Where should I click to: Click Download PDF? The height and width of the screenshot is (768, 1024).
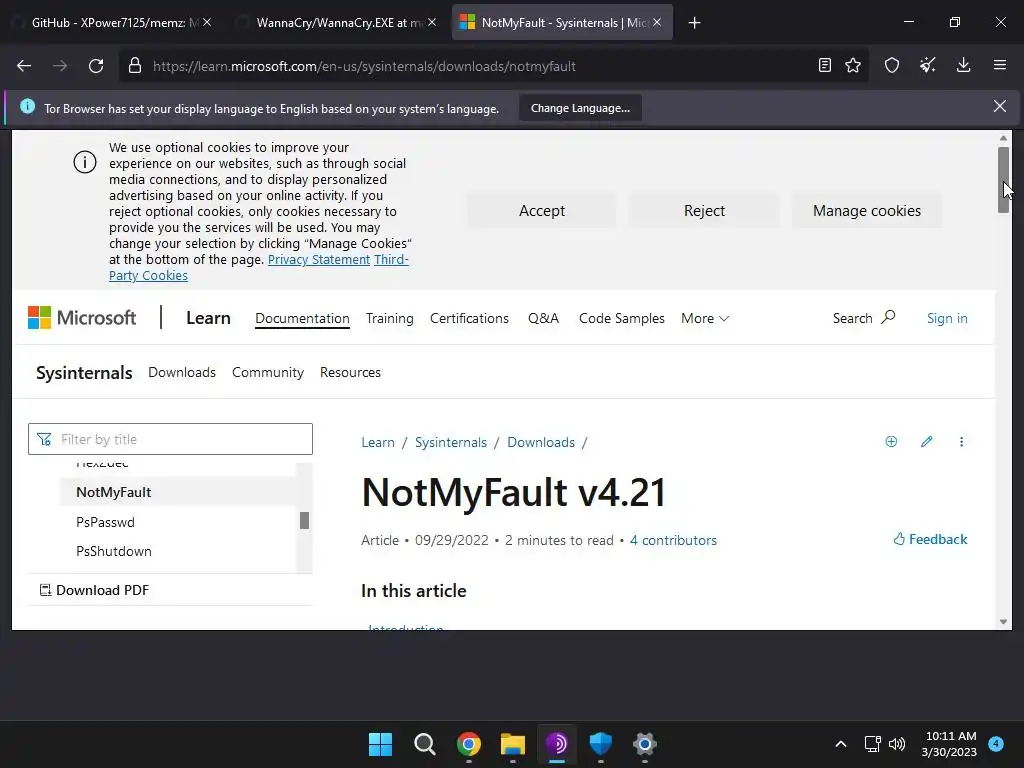point(95,590)
